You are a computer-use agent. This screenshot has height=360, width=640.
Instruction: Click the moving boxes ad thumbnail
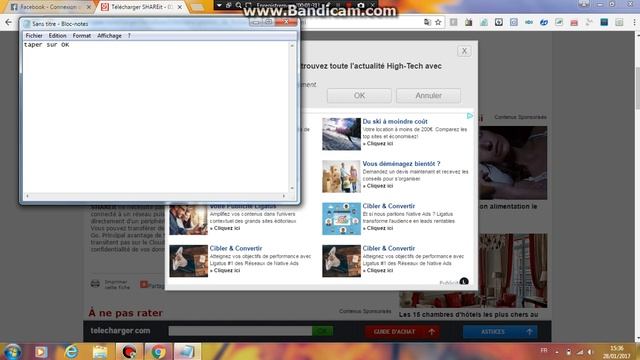coord(341,176)
